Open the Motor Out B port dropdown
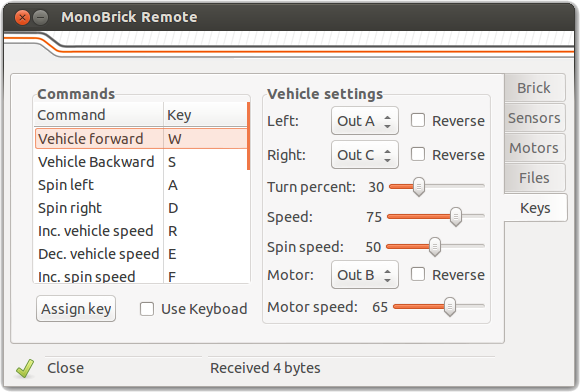Screen dimensions: 580x392 [x=365, y=275]
